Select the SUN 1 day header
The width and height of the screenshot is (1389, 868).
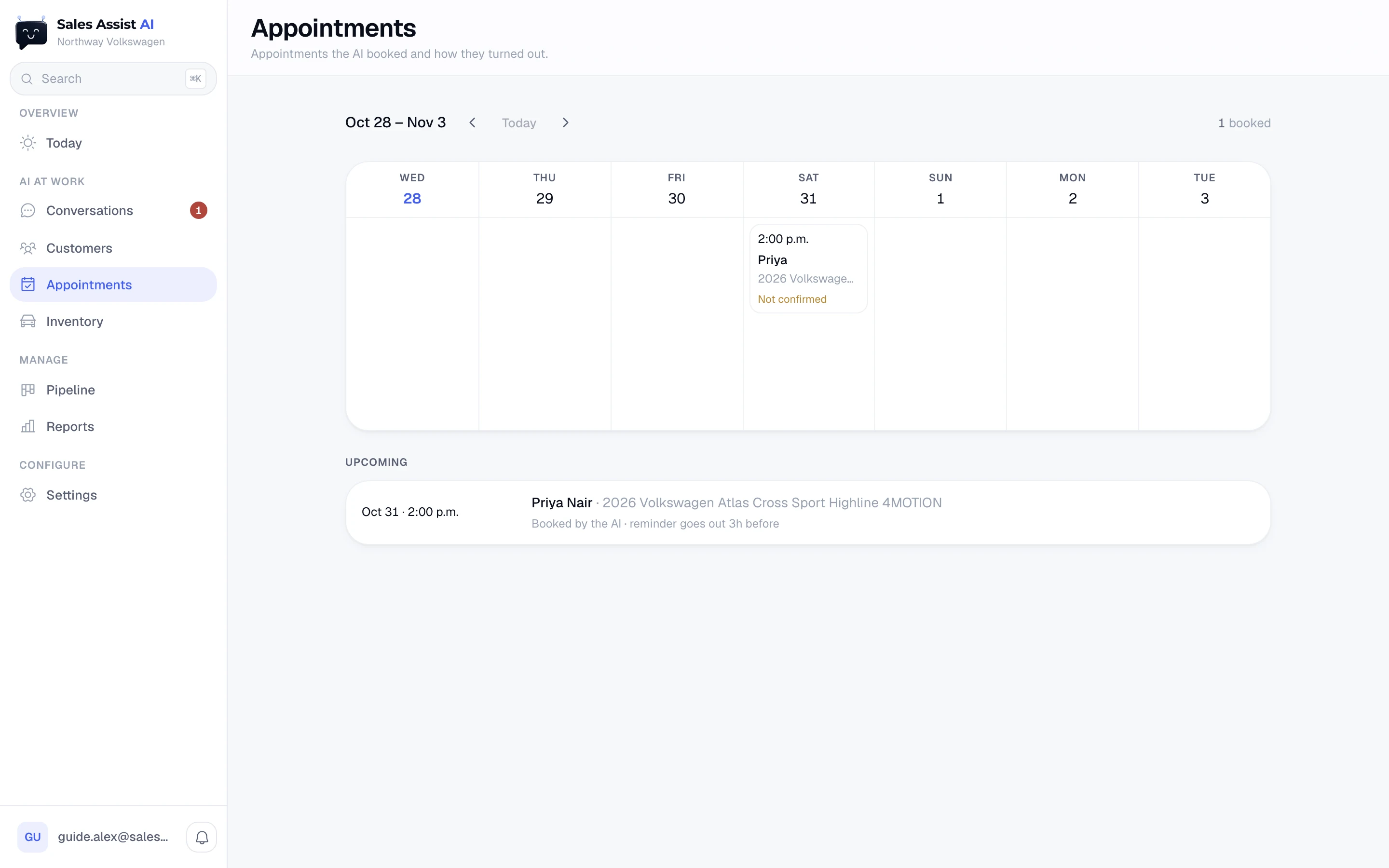point(941,190)
